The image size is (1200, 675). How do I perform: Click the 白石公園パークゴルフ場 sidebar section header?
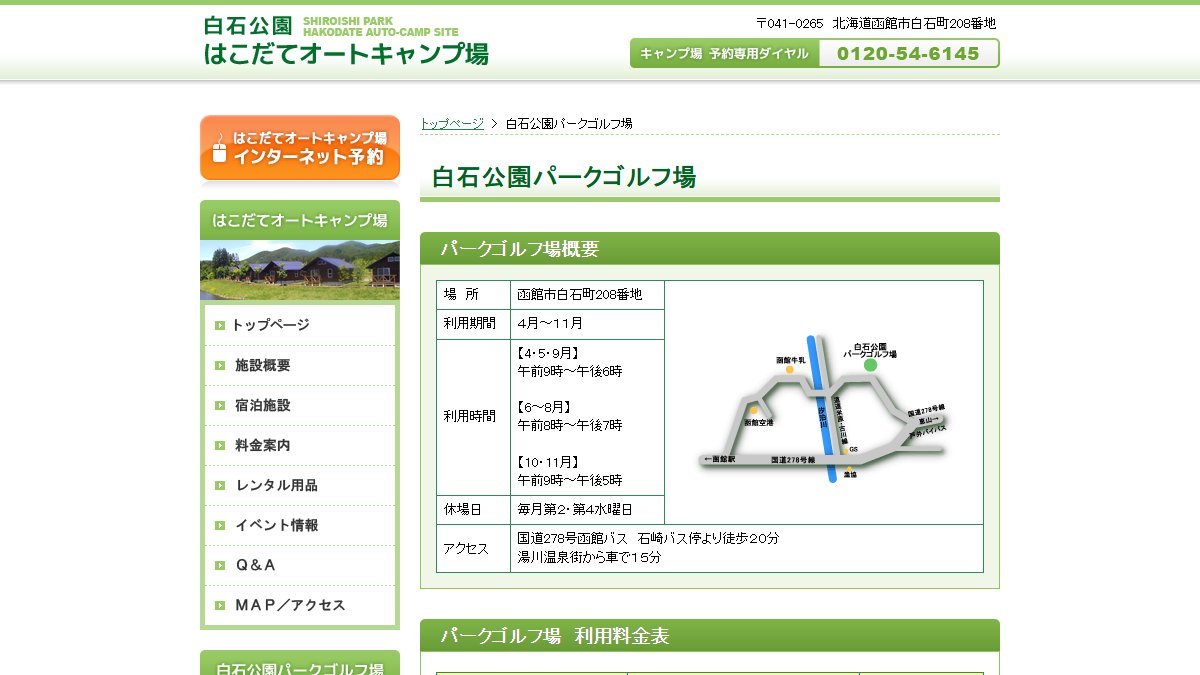300,664
